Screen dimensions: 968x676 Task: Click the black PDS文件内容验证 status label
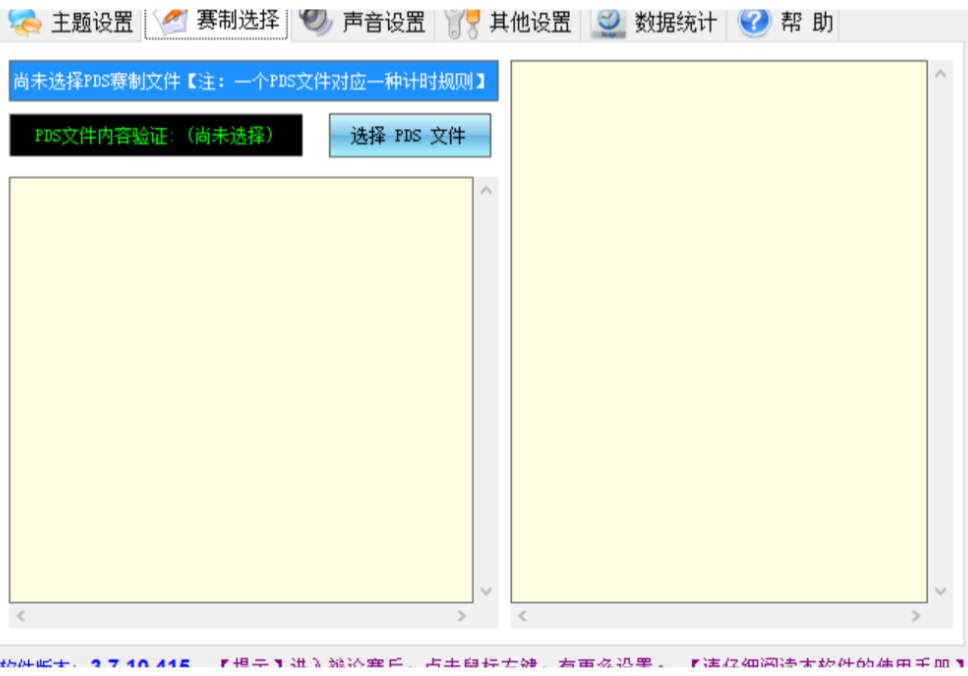click(155, 136)
